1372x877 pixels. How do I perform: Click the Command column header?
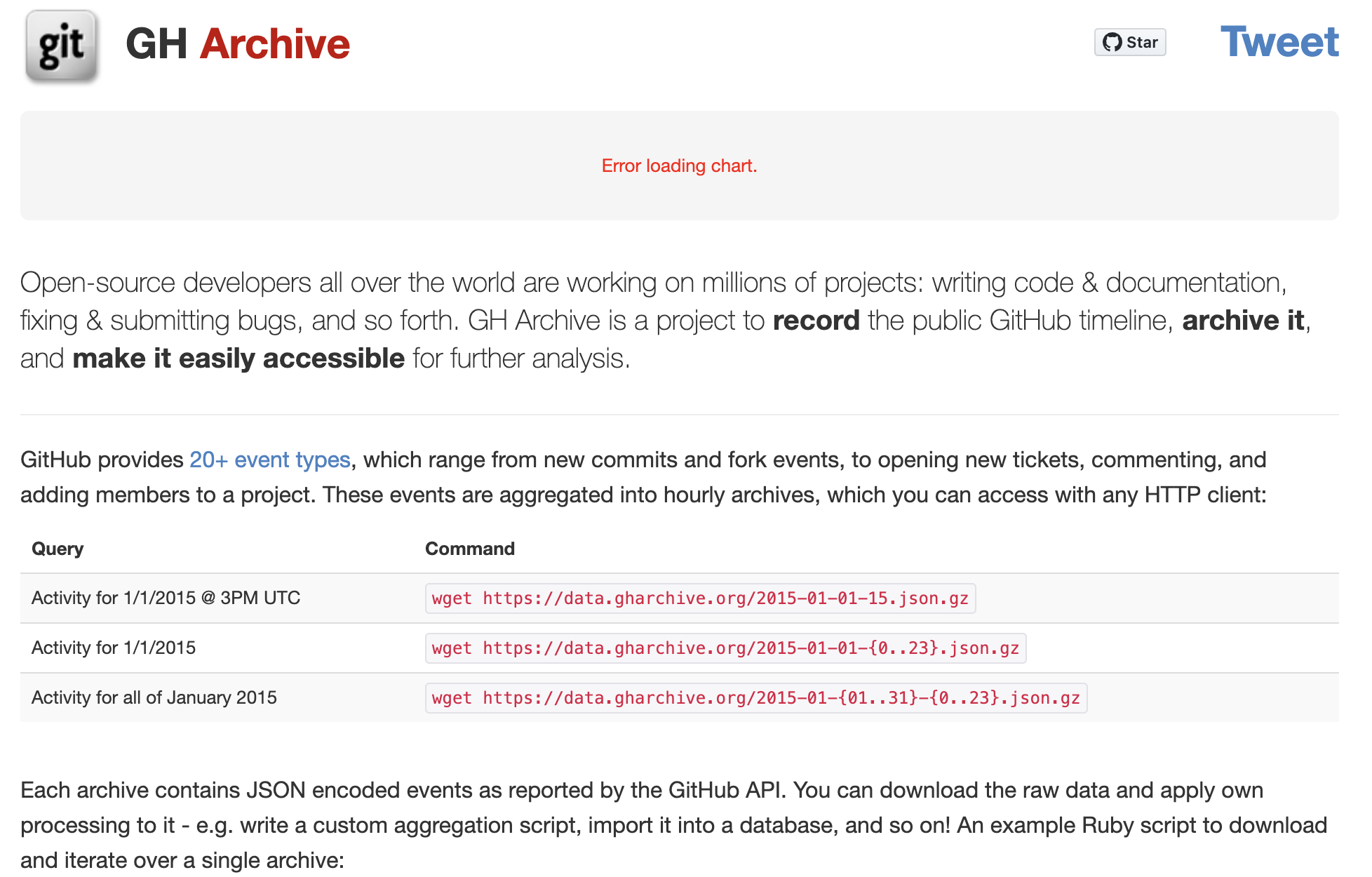point(470,549)
